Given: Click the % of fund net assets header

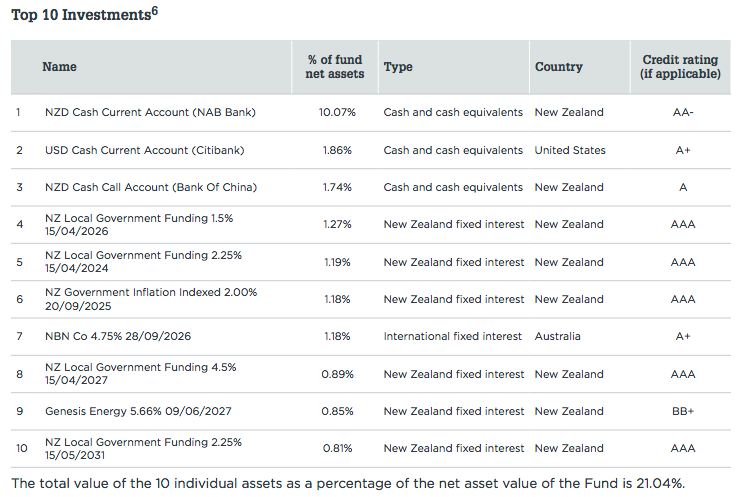Looking at the screenshot, I should click(x=335, y=67).
